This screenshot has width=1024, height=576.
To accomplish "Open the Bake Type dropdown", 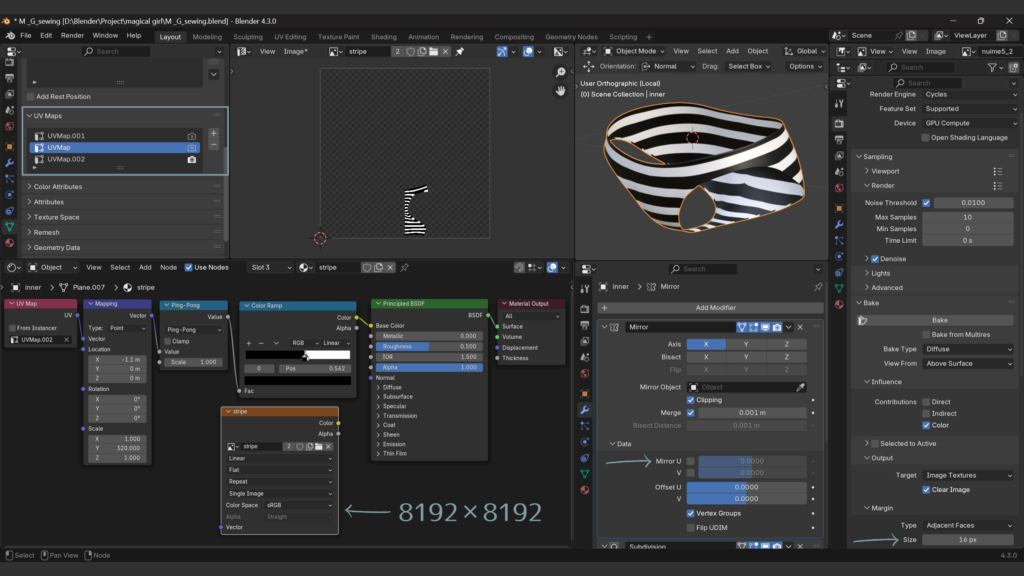I will point(967,349).
